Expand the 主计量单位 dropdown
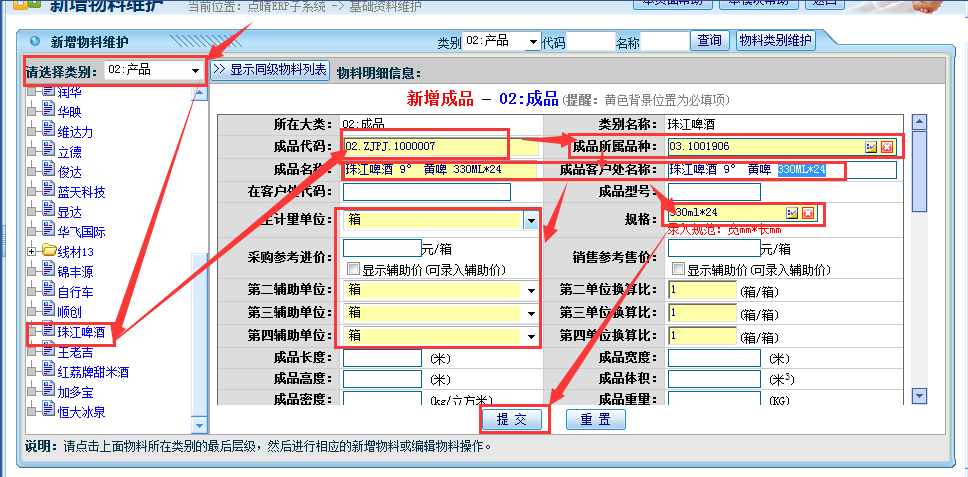Image resolution: width=968 pixels, height=477 pixels. click(x=530, y=219)
